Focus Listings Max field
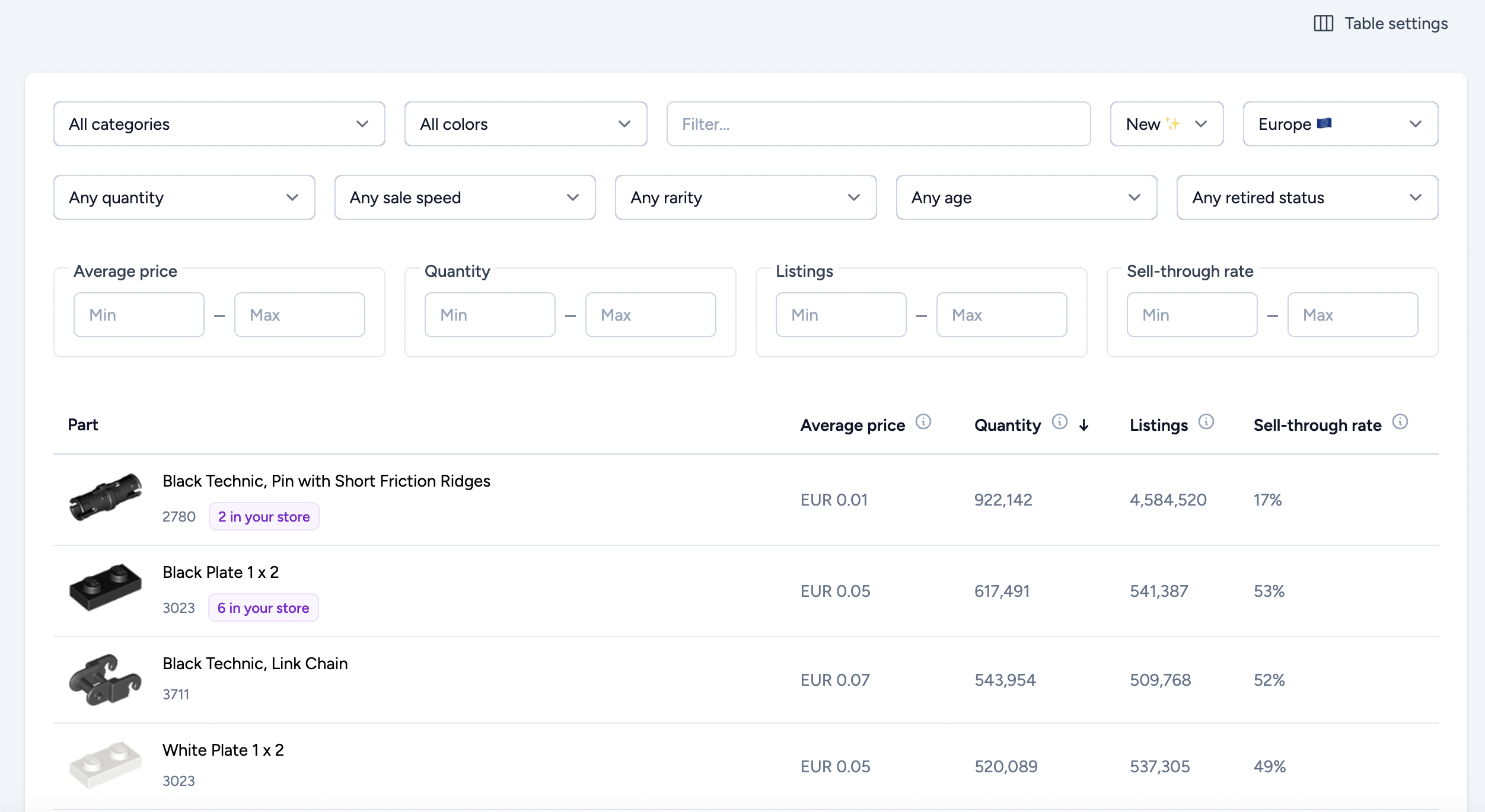Screen dimensions: 1485x812 click(x=1002, y=315)
